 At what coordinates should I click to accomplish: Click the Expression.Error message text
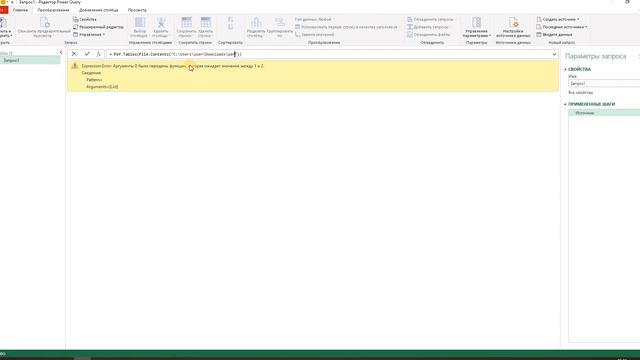(172, 66)
